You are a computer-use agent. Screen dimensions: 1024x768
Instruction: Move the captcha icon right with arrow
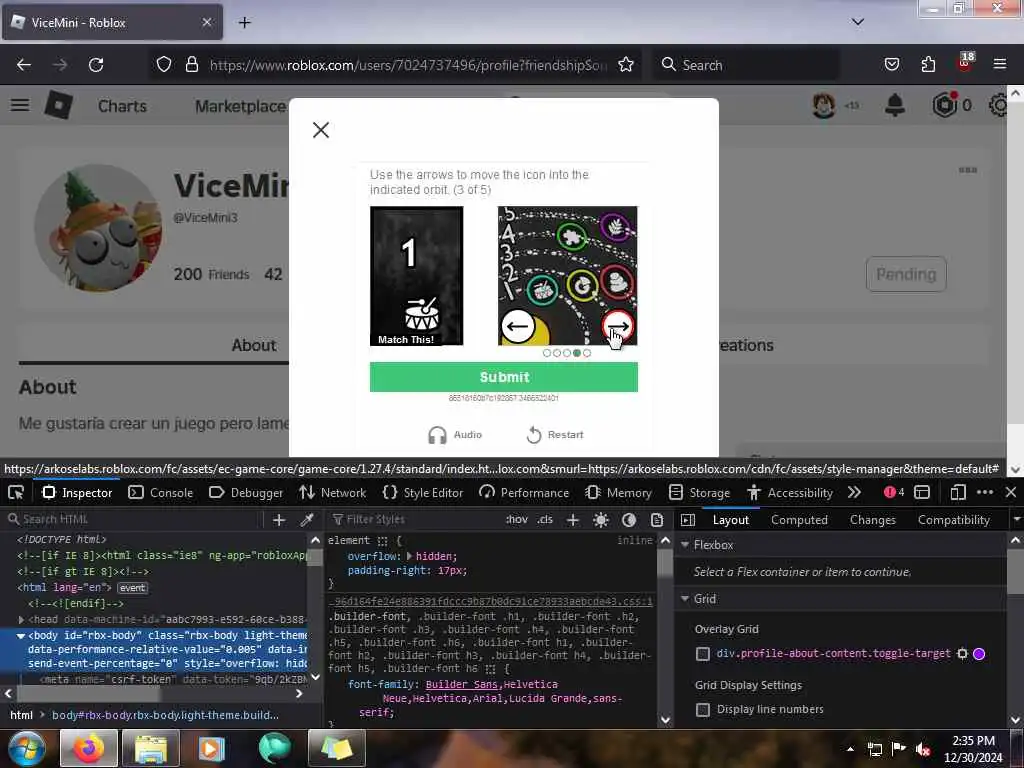617,325
